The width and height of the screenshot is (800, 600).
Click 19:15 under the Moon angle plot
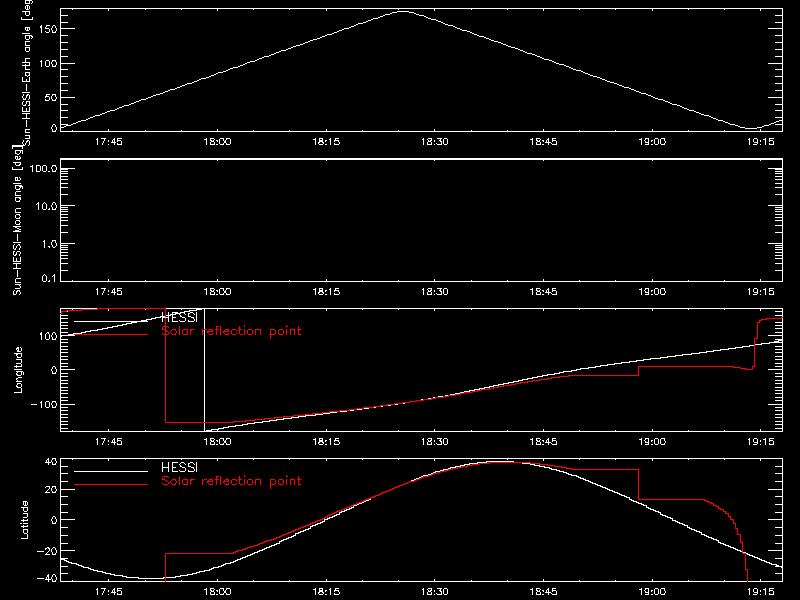(x=761, y=292)
